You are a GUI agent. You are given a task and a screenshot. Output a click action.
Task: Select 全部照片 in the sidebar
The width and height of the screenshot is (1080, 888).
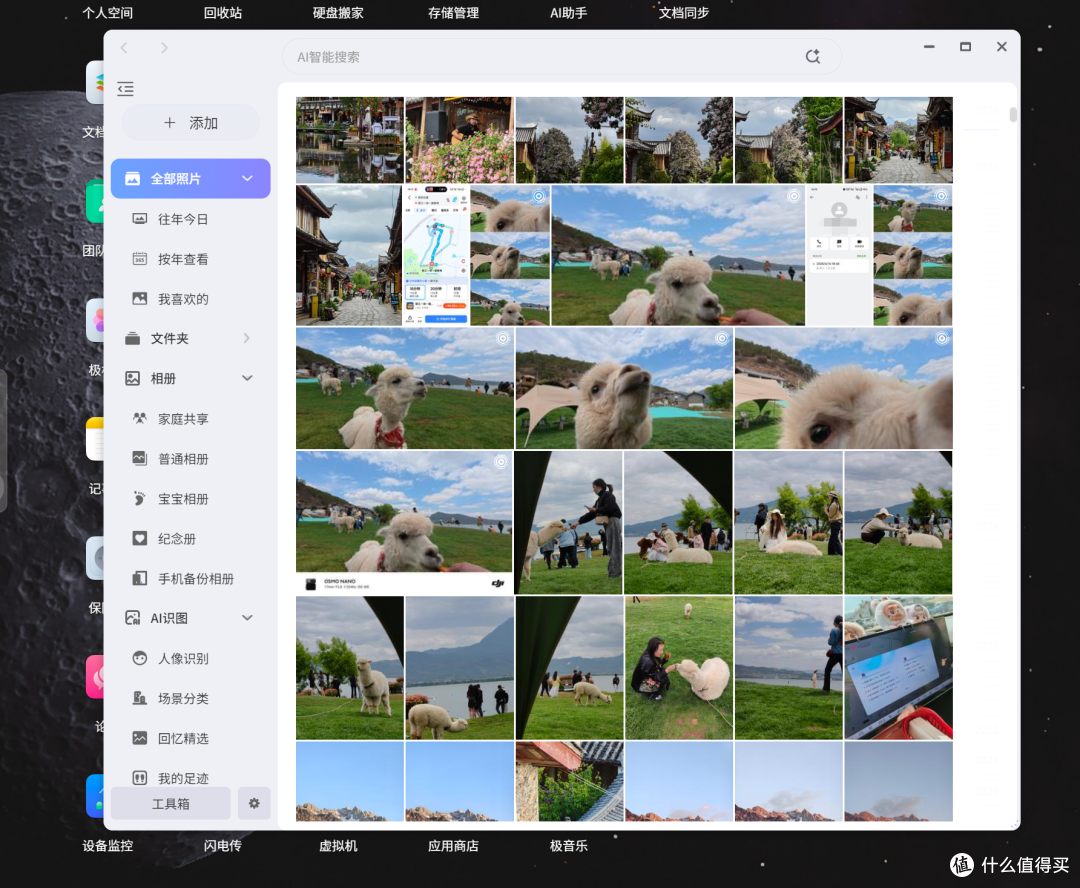coord(191,178)
